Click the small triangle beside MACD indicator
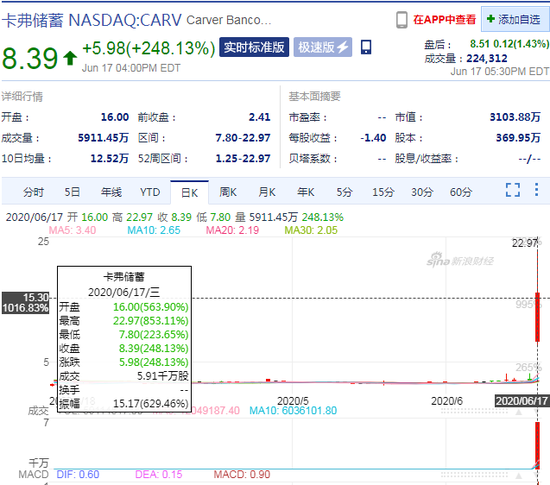550x485 pixels. (518, 476)
